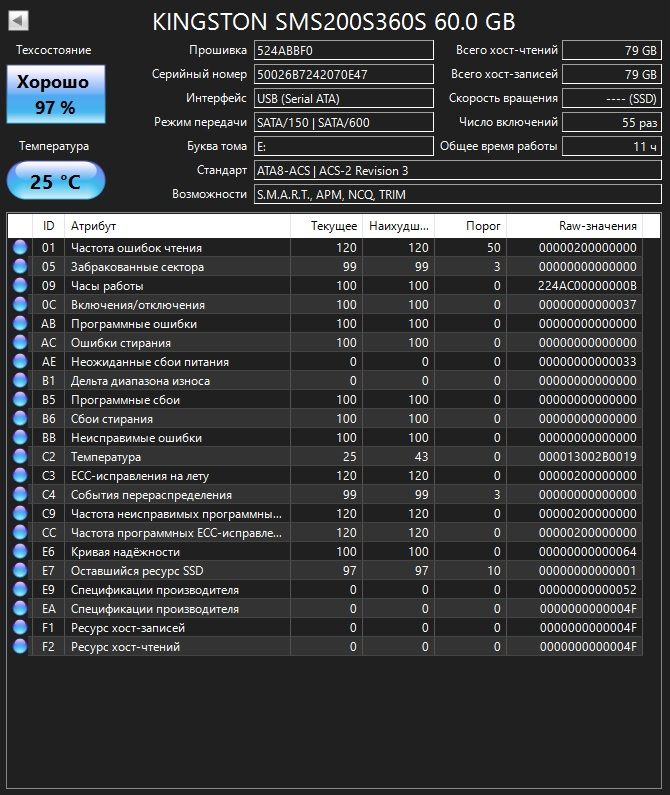Click the Возможности field S.M.A.R.T., APM

pyautogui.click(x=458, y=195)
